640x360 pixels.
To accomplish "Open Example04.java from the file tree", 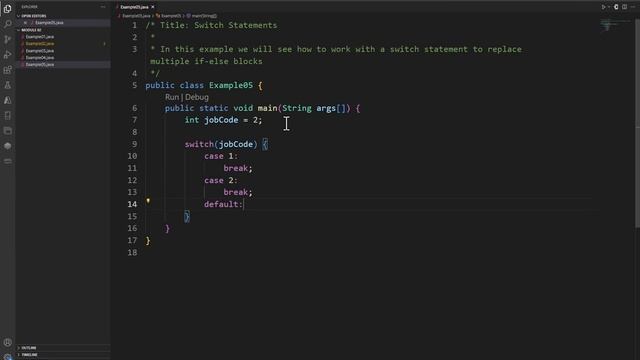I will point(40,58).
